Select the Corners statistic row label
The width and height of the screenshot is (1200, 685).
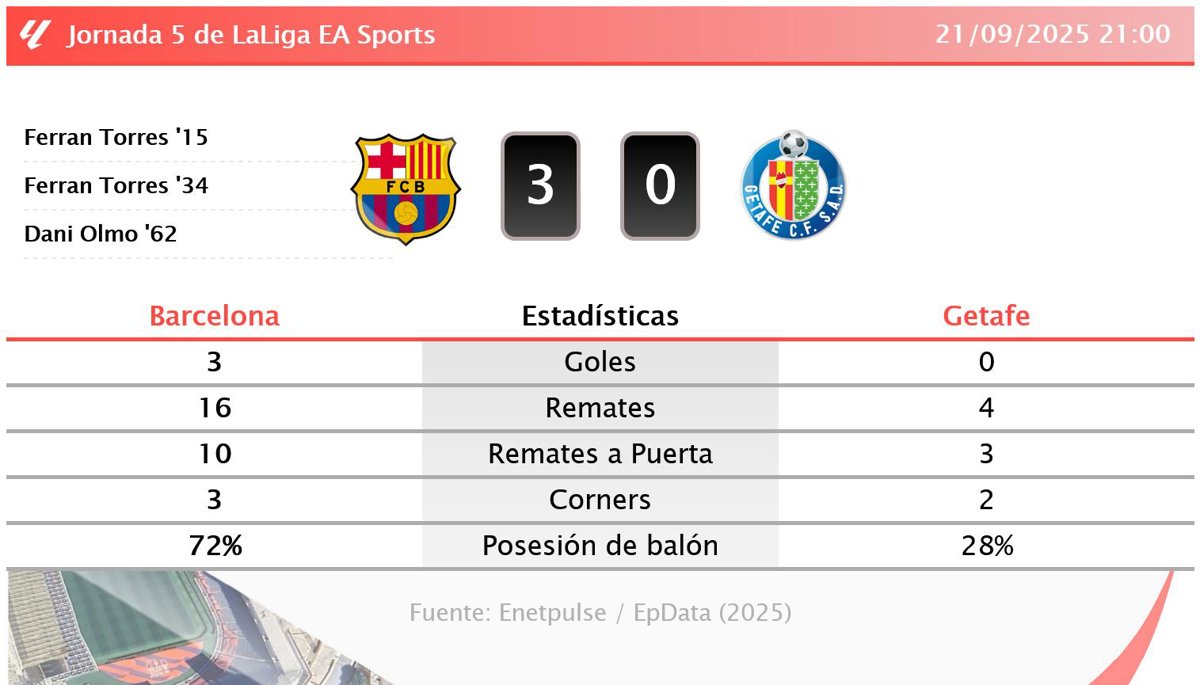pyautogui.click(x=600, y=500)
